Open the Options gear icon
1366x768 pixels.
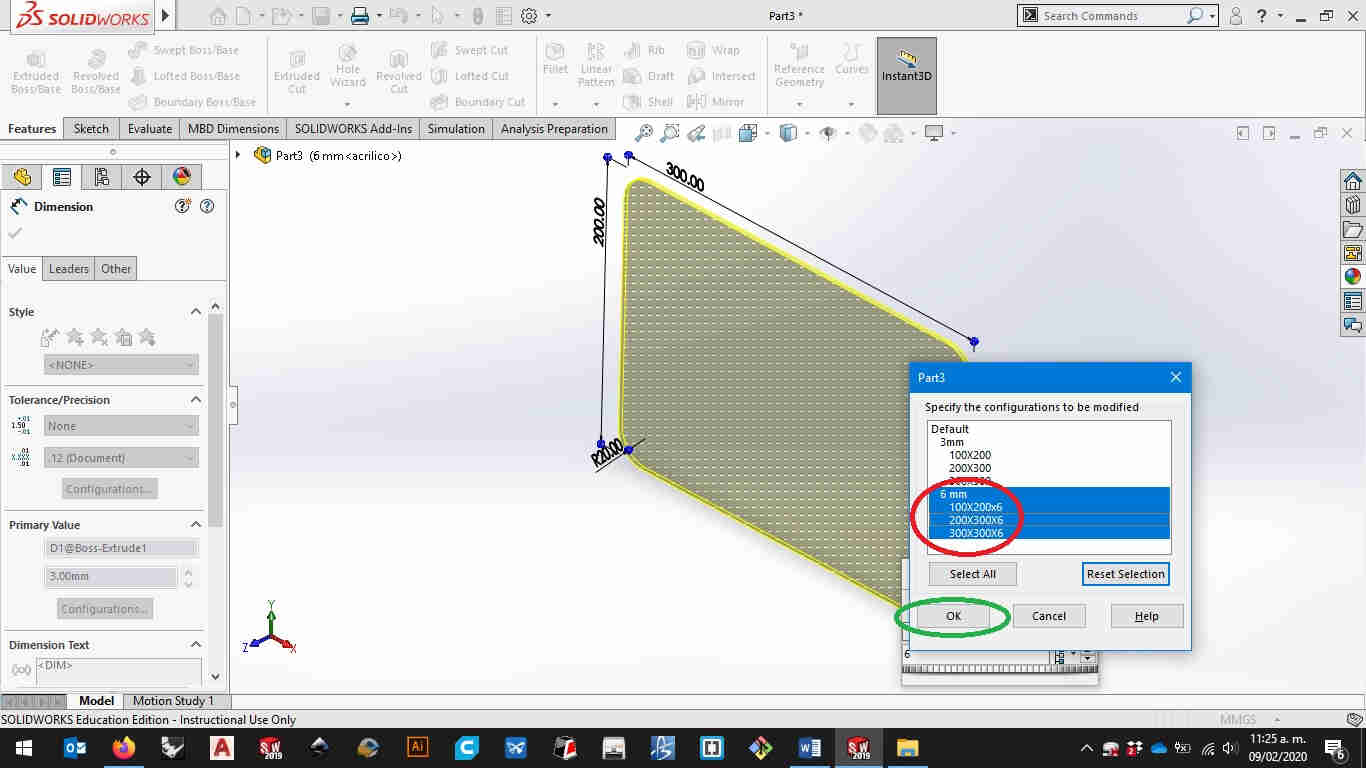[529, 16]
